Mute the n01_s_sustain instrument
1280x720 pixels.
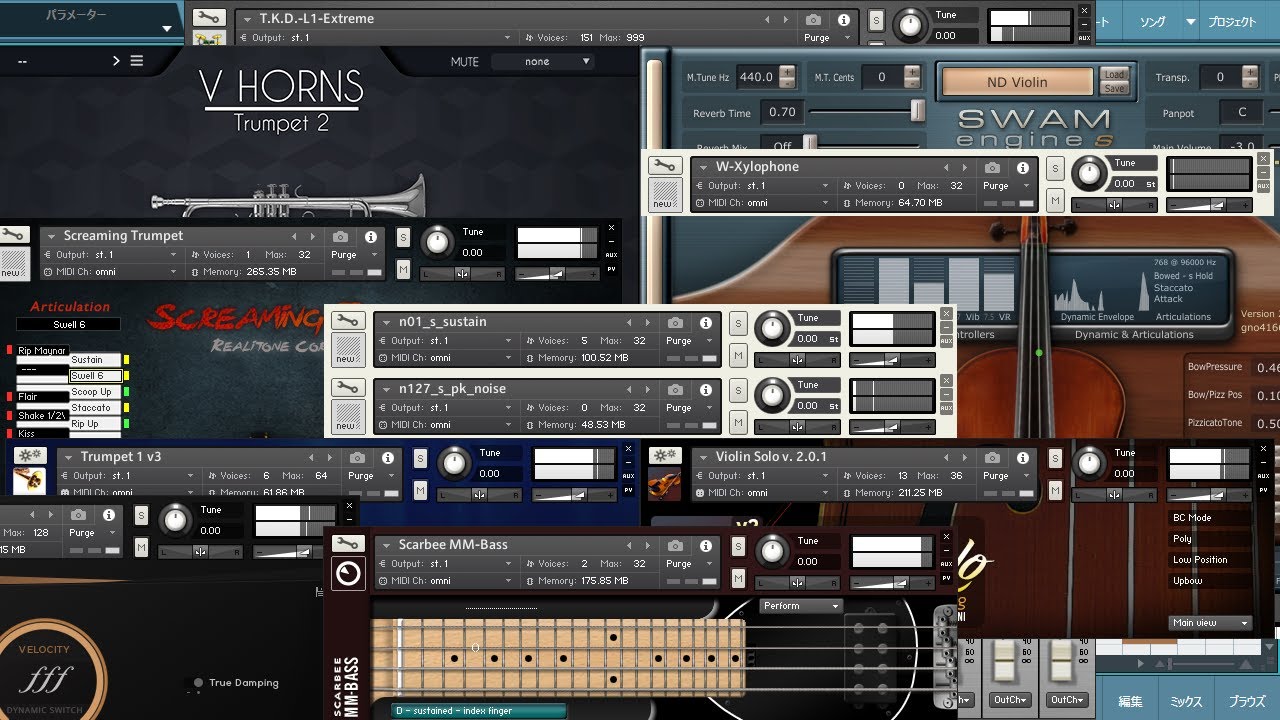[x=737, y=355]
